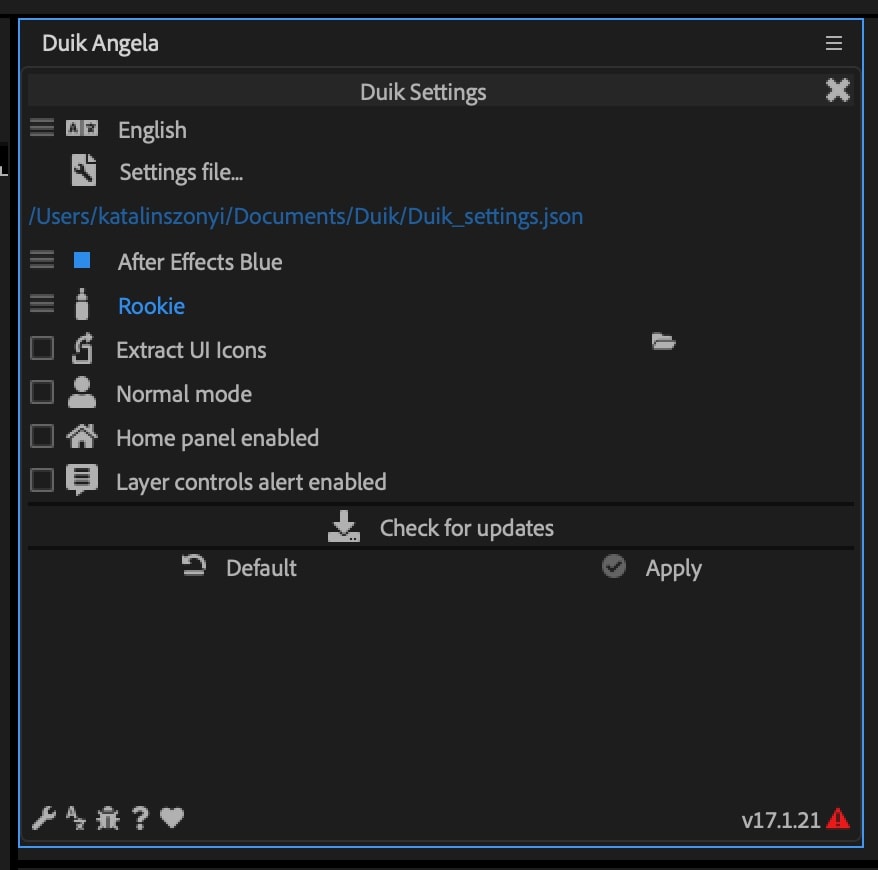The width and height of the screenshot is (878, 870).
Task: Expand the Rookie mode dropdown list
Action: 42,303
